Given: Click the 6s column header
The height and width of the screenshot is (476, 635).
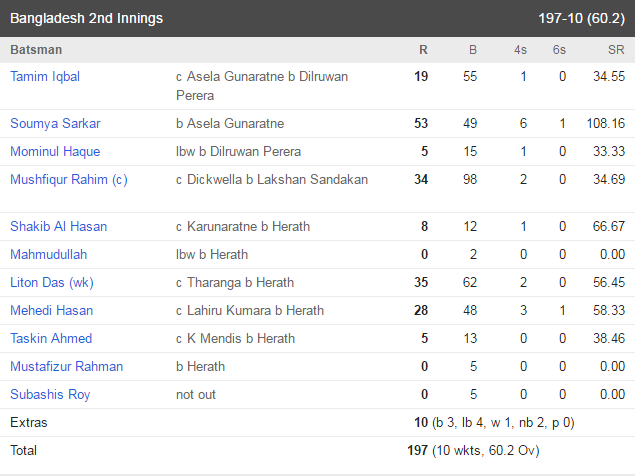Looking at the screenshot, I should [x=559, y=50].
